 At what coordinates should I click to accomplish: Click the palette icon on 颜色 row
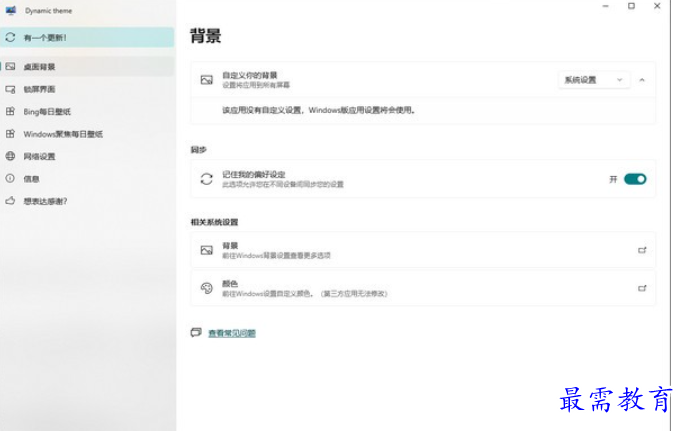tap(207, 288)
